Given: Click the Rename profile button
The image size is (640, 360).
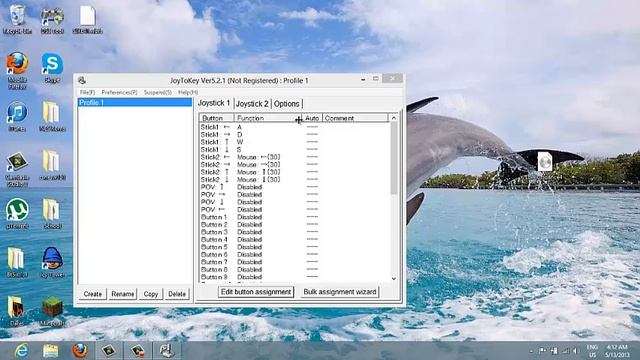Looking at the screenshot, I should tap(122, 294).
